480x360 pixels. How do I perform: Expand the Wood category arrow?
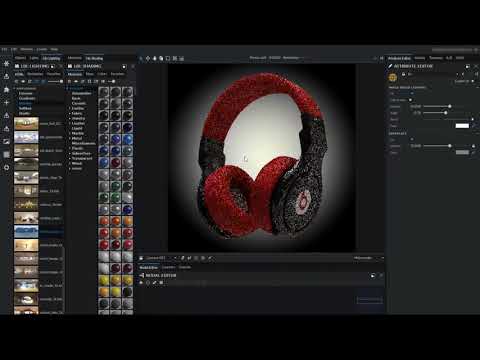(x=70, y=163)
